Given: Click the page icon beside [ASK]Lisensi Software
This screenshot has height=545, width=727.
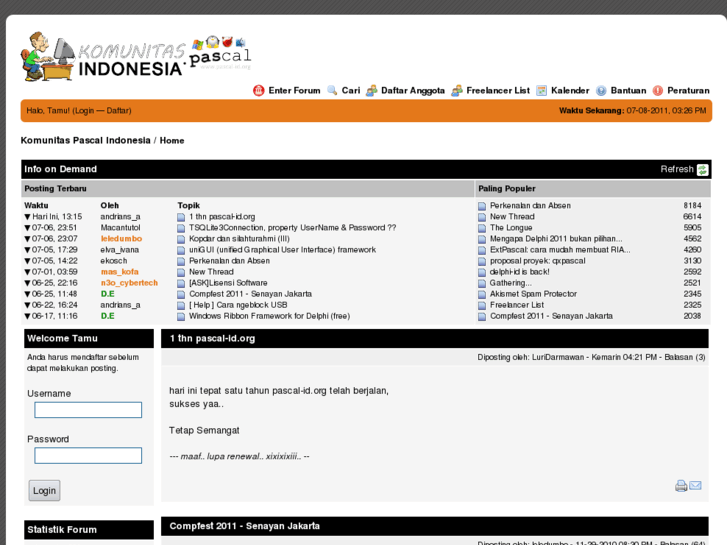Looking at the screenshot, I should pos(181,283).
